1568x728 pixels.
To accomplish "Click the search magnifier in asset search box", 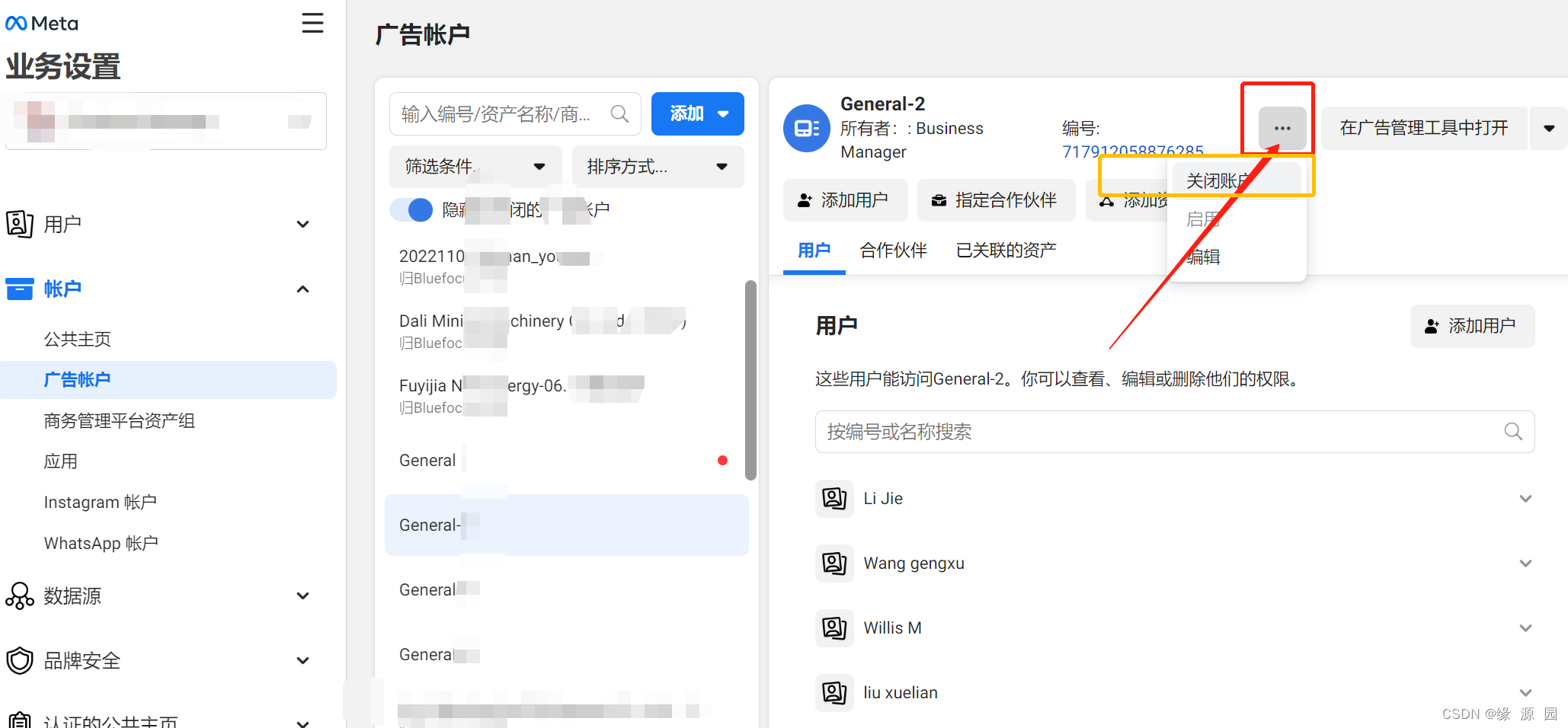I will (620, 114).
